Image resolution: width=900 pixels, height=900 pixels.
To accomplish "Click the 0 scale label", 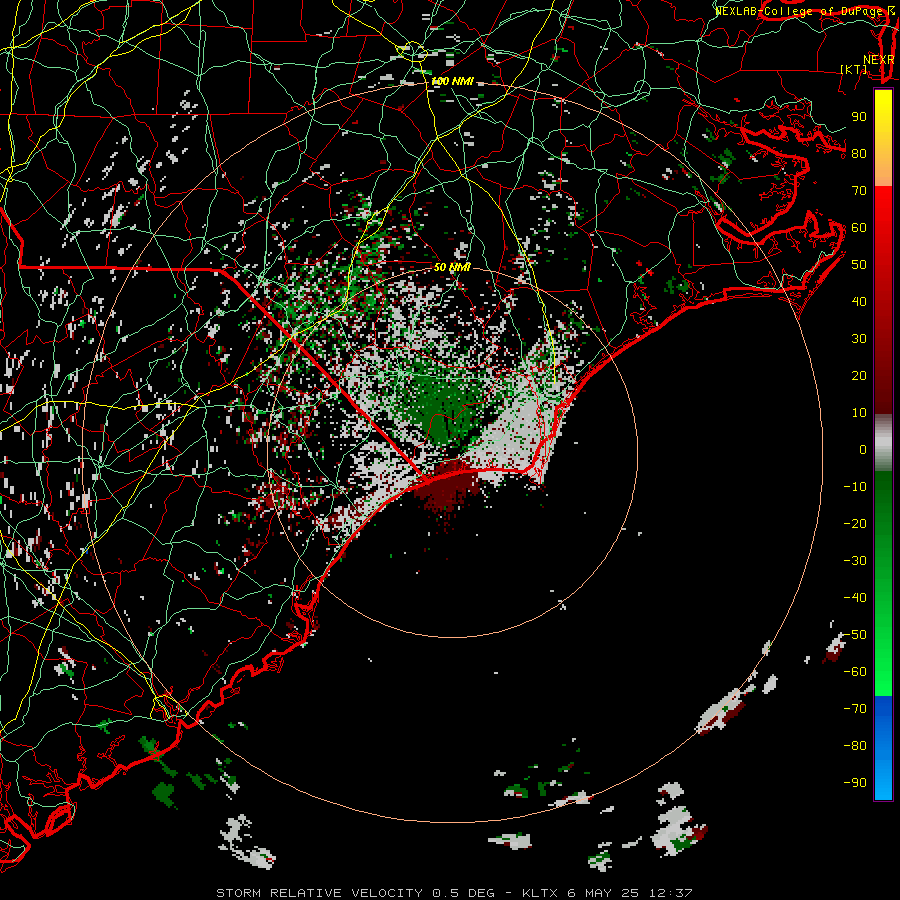I will [863, 450].
